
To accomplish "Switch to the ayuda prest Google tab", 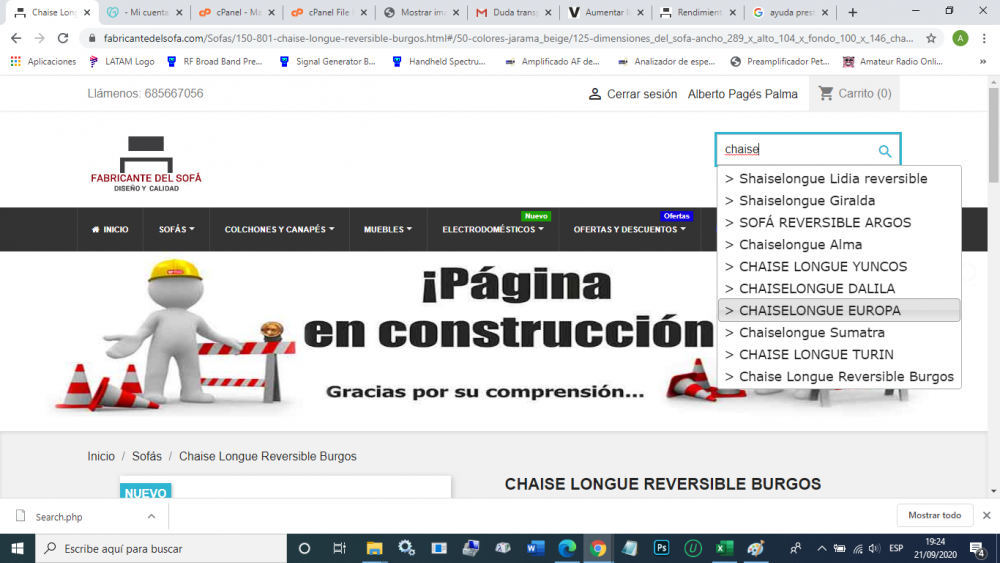I will pyautogui.click(x=790, y=12).
